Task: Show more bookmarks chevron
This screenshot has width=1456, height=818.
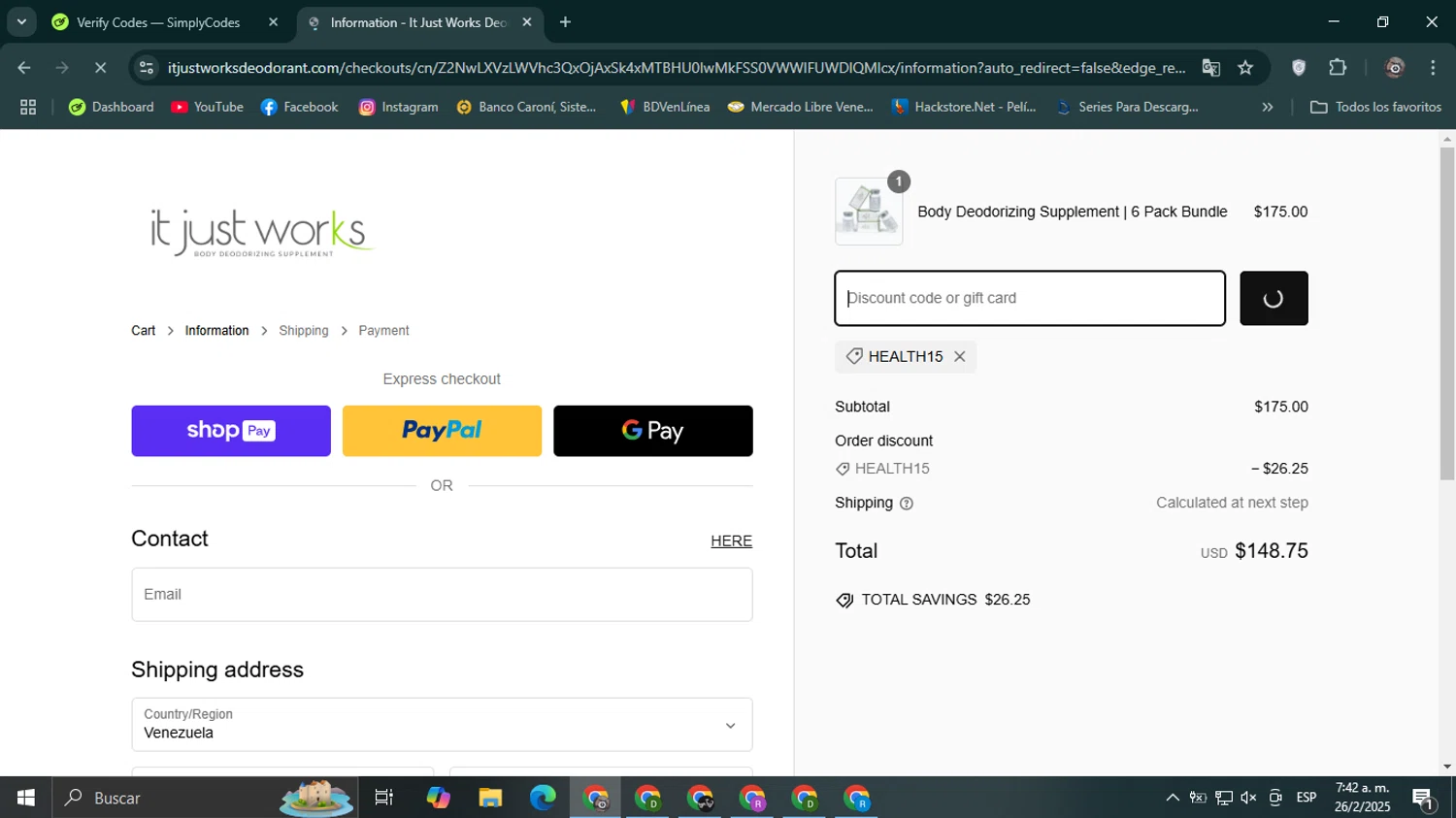Action: pos(1267,108)
